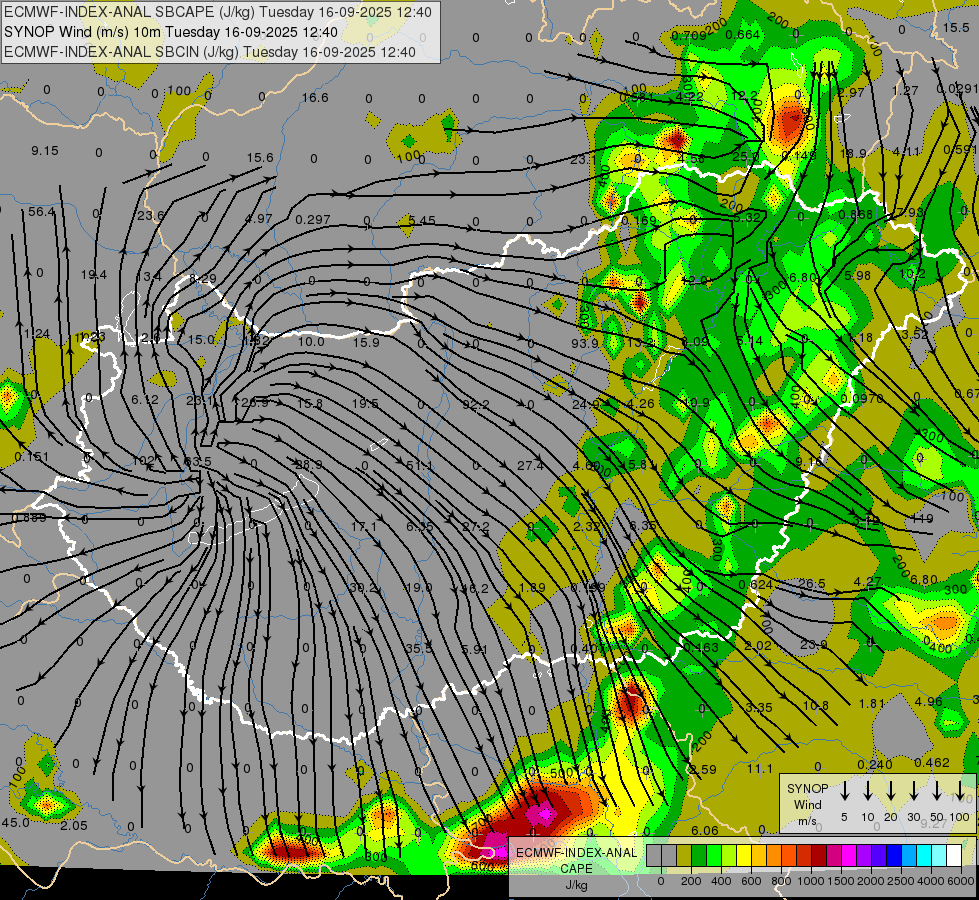This screenshot has height=900, width=979.
Task: Click the 93.9 value on the map
Action: pyautogui.click(x=584, y=343)
